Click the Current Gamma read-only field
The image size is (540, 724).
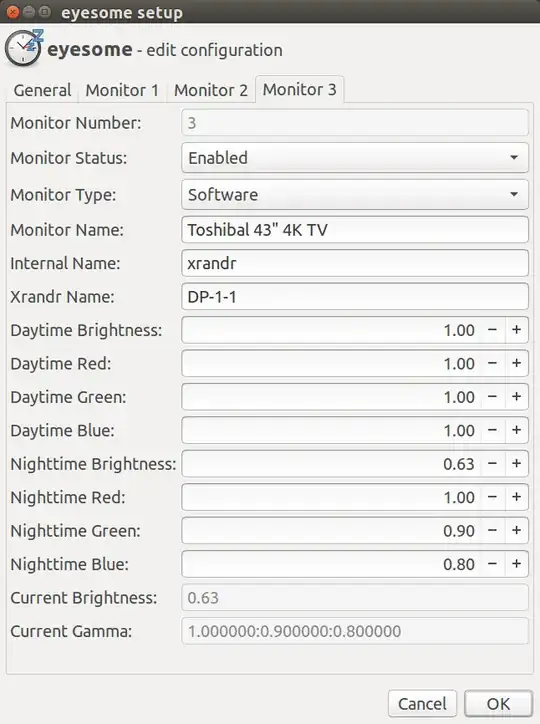tap(355, 631)
